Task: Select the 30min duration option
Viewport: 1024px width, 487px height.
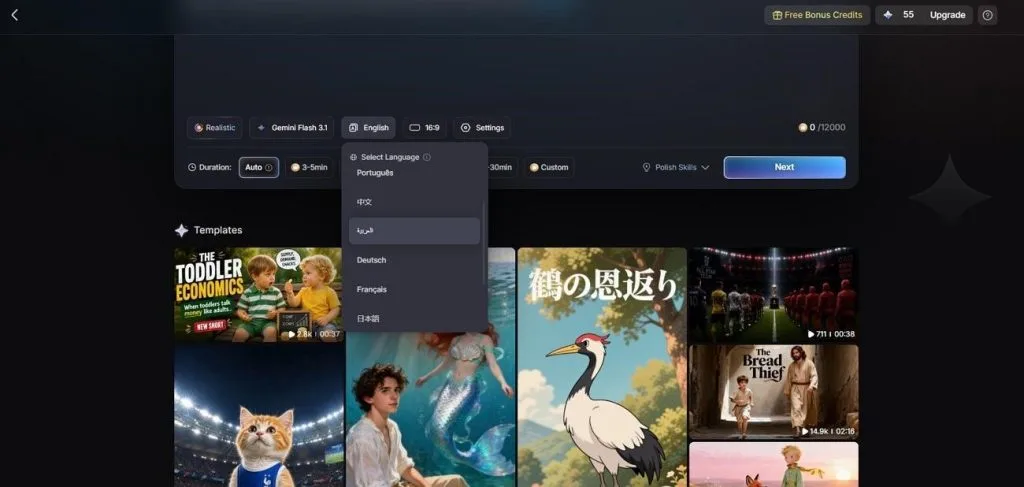Action: click(502, 167)
